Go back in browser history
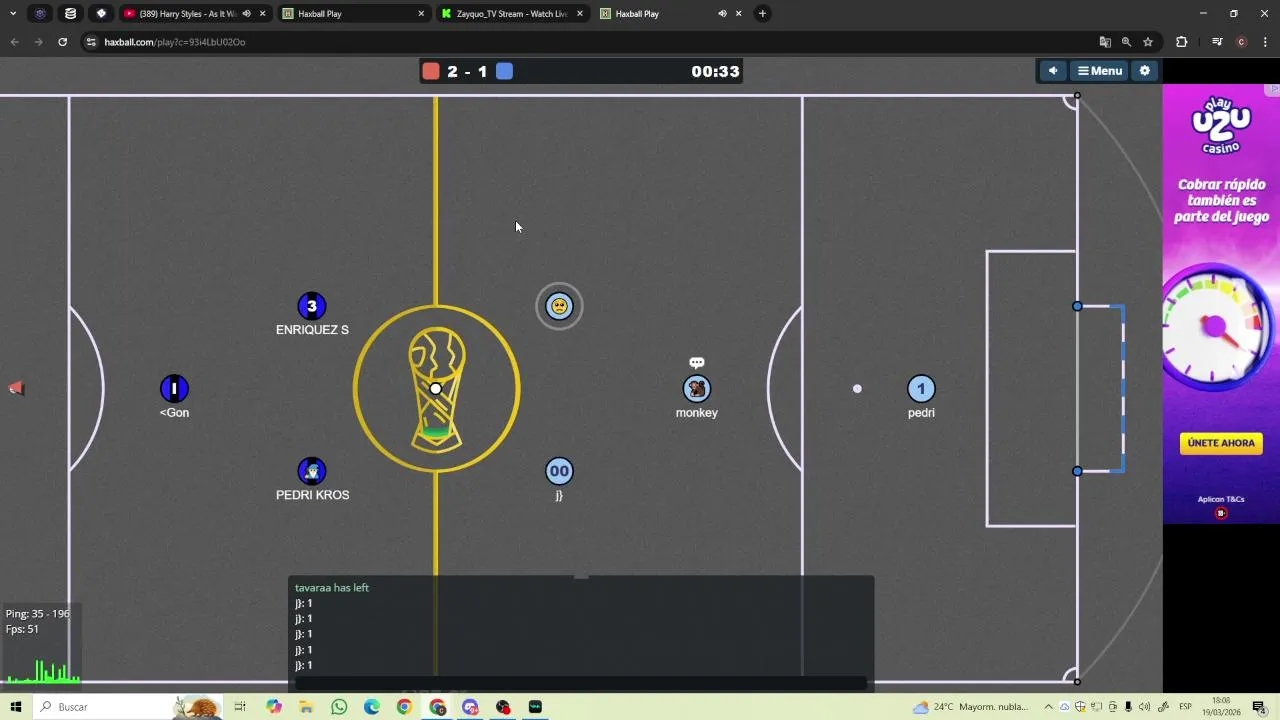The width and height of the screenshot is (1280, 720). tap(14, 42)
